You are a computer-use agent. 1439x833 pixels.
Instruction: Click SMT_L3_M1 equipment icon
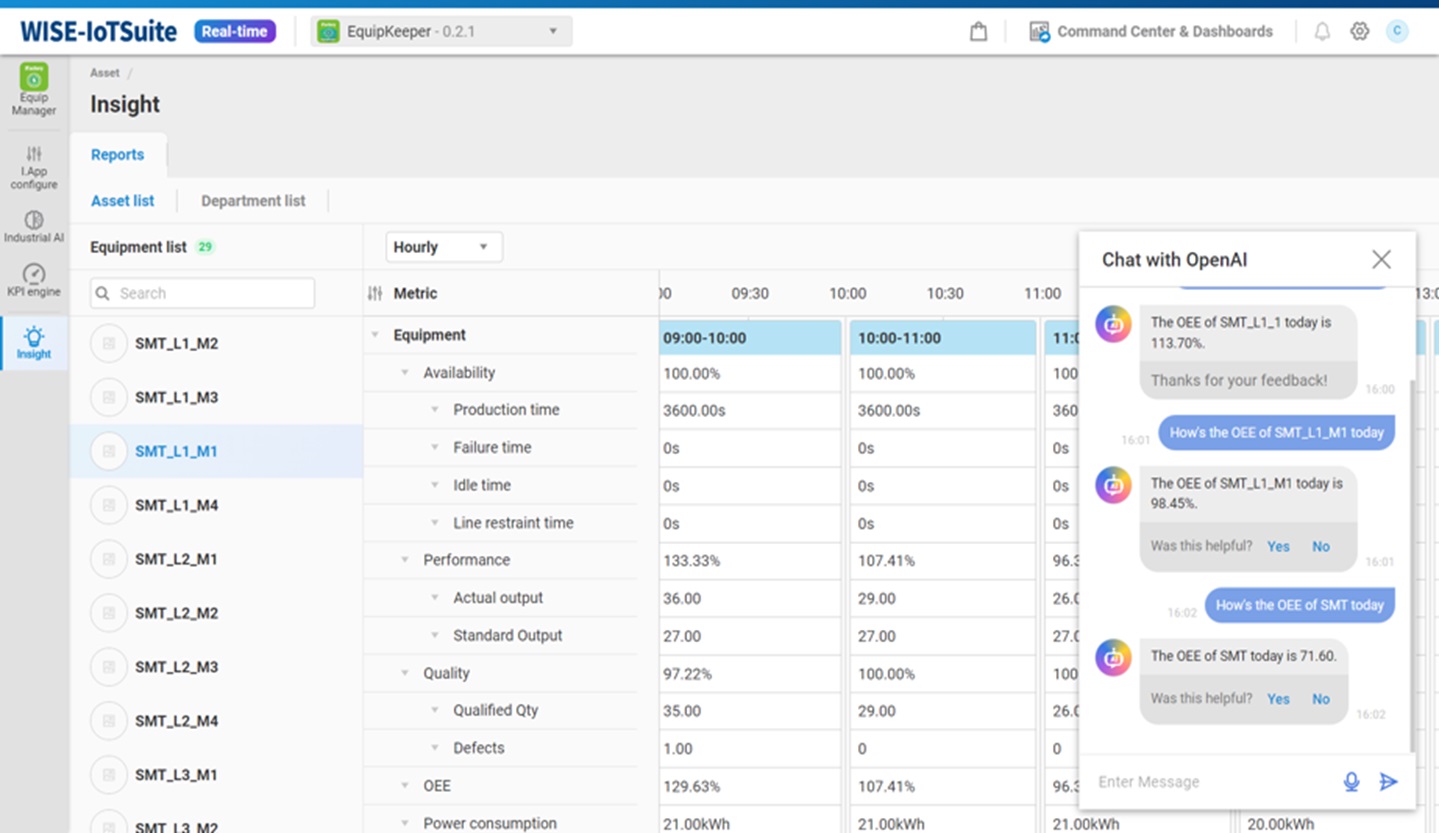(108, 775)
